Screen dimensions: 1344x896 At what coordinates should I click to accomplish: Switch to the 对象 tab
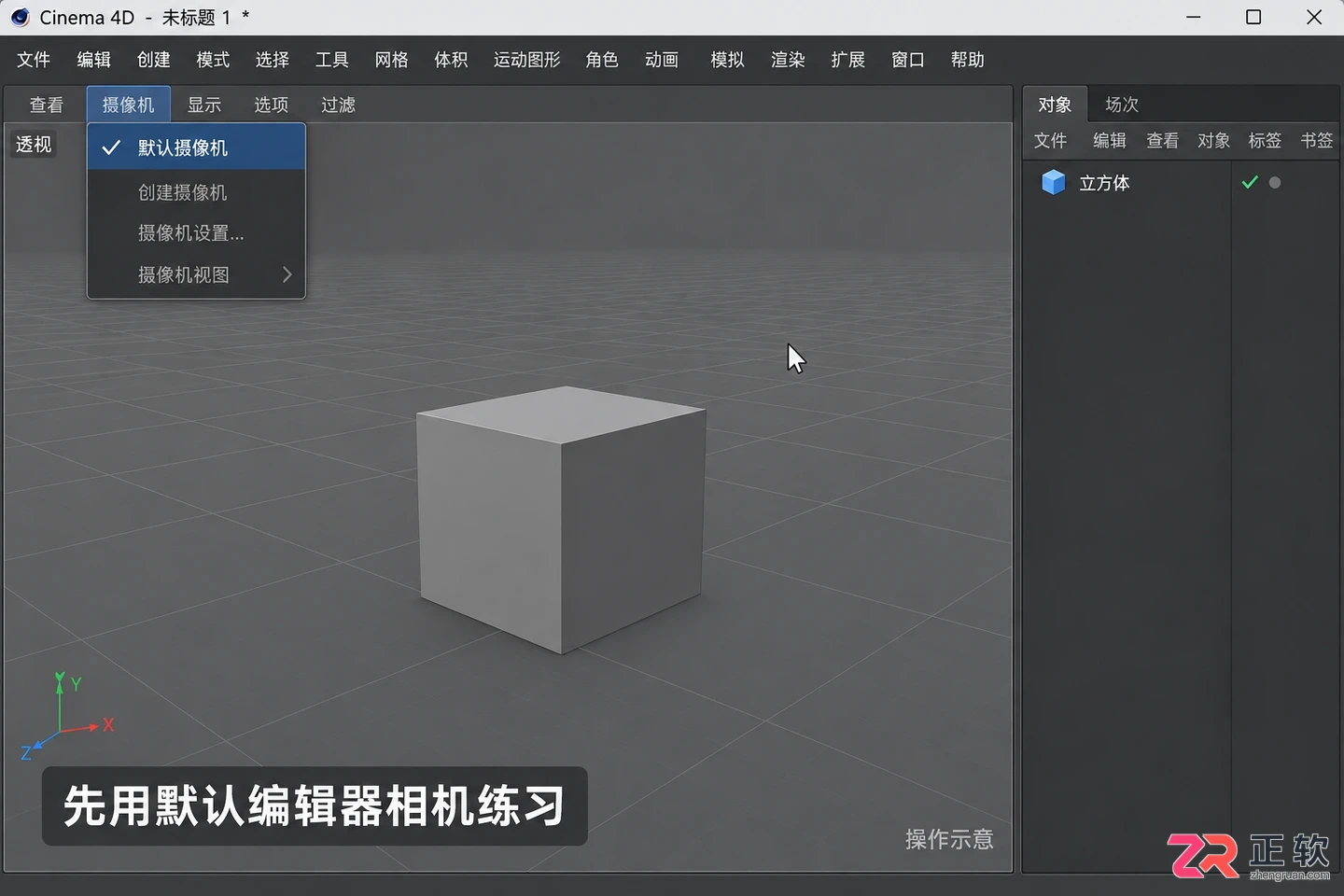pyautogui.click(x=1056, y=105)
